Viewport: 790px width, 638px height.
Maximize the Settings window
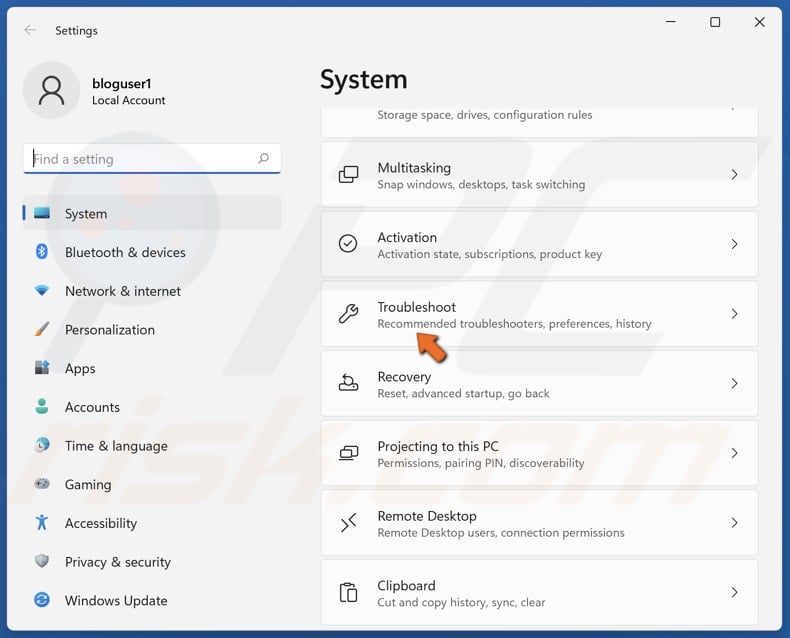(x=715, y=22)
